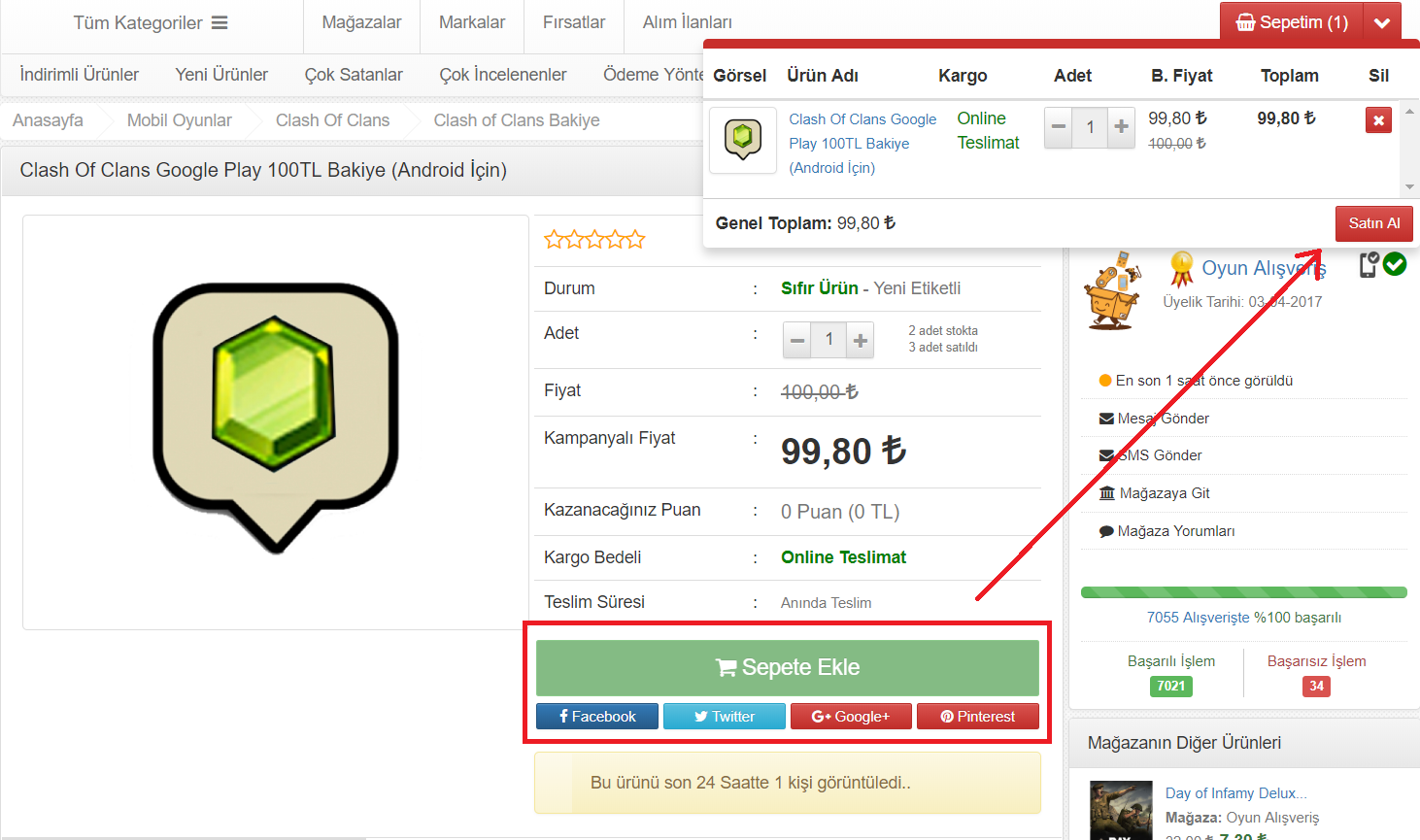Send a message via Mesaj Gönder
This screenshot has width=1420, height=840.
1154,419
